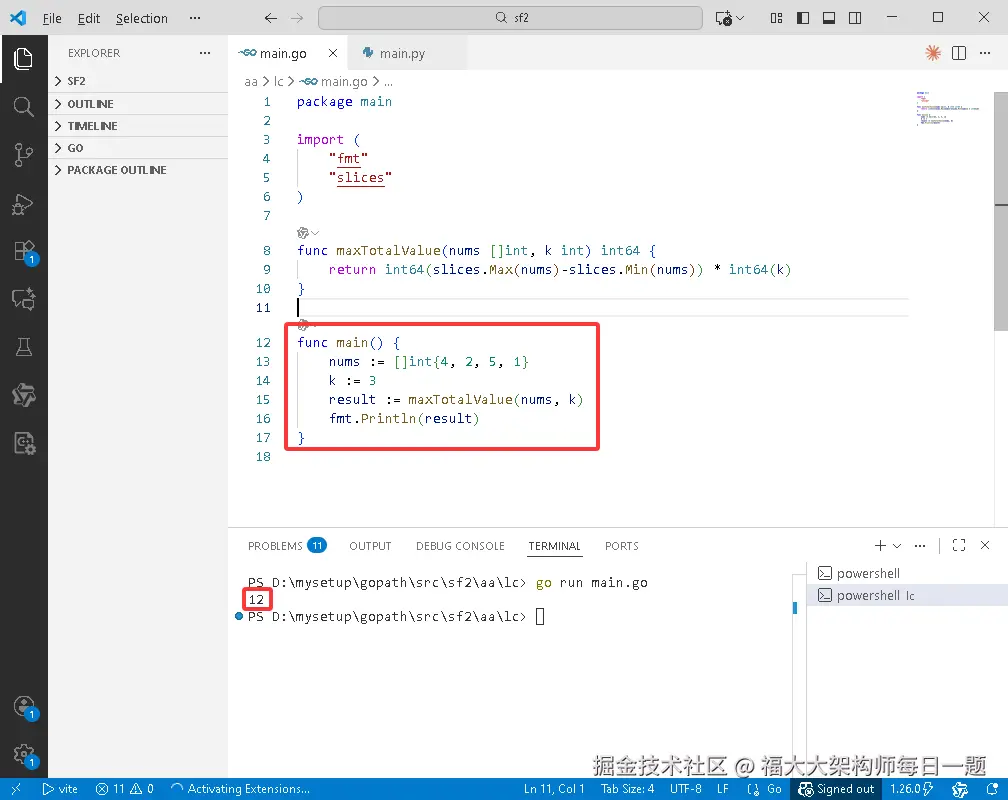The width and height of the screenshot is (1008, 800).
Task: Open the Customize Layout icon
Action: pos(777,18)
